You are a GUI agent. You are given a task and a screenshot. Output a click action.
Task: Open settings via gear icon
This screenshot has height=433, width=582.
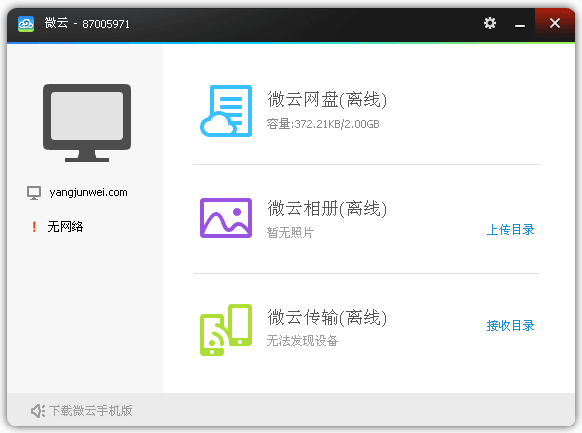(x=490, y=23)
